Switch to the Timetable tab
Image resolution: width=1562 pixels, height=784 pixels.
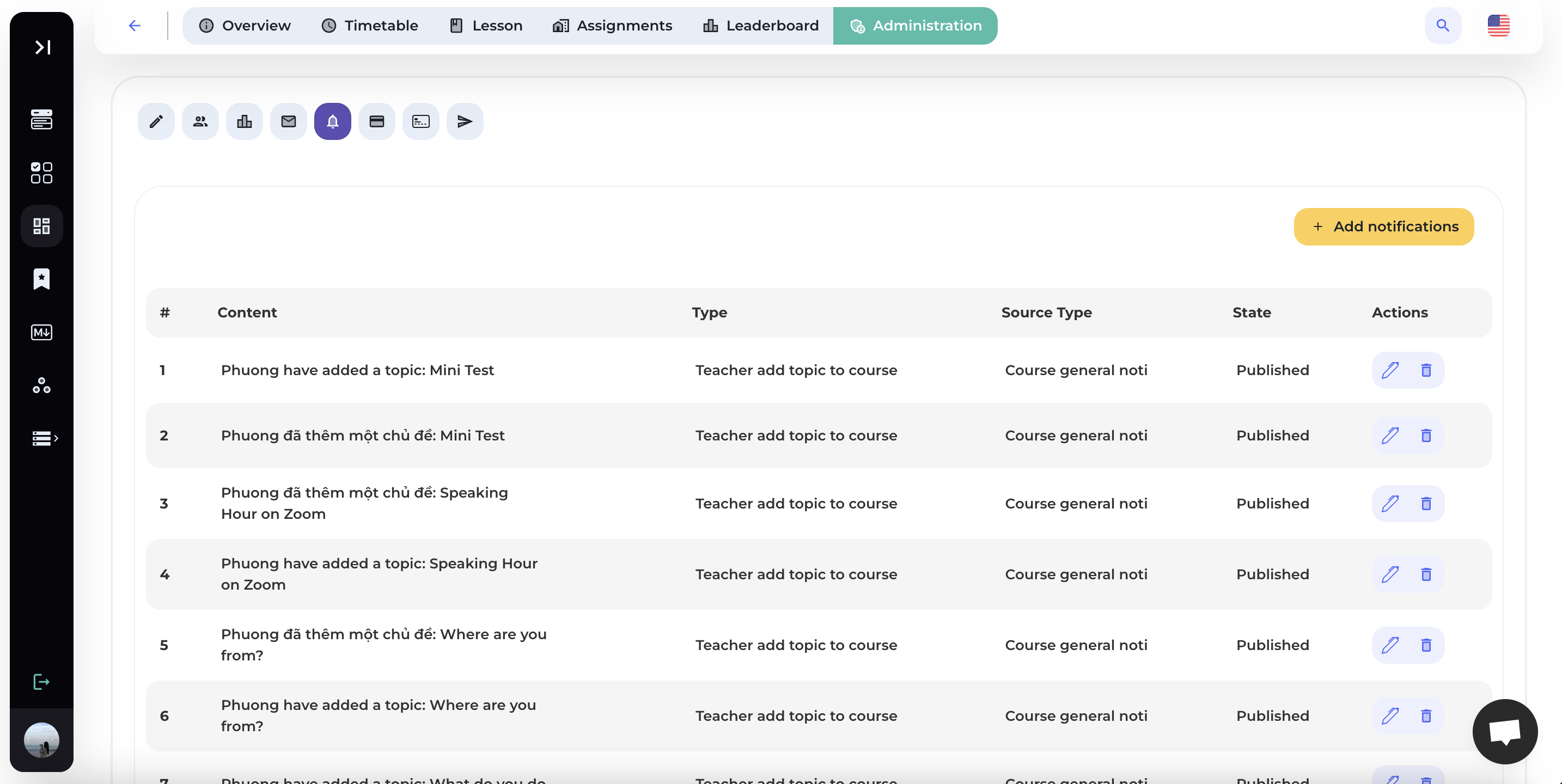click(x=369, y=26)
